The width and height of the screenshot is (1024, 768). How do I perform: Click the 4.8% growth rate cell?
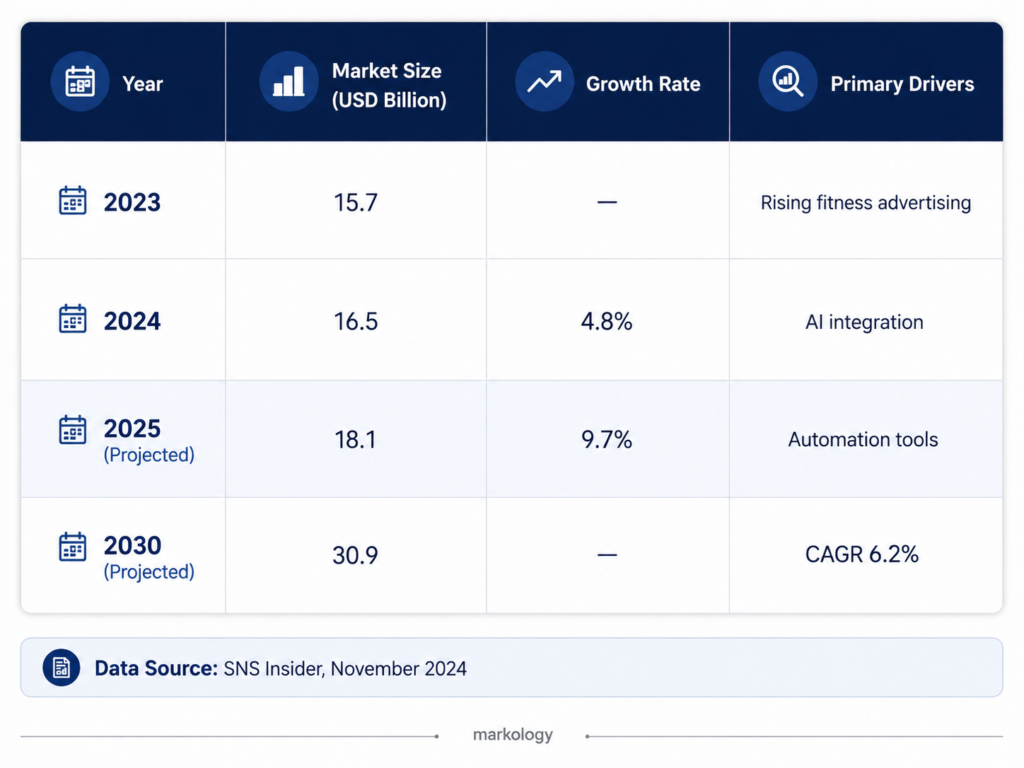(607, 321)
